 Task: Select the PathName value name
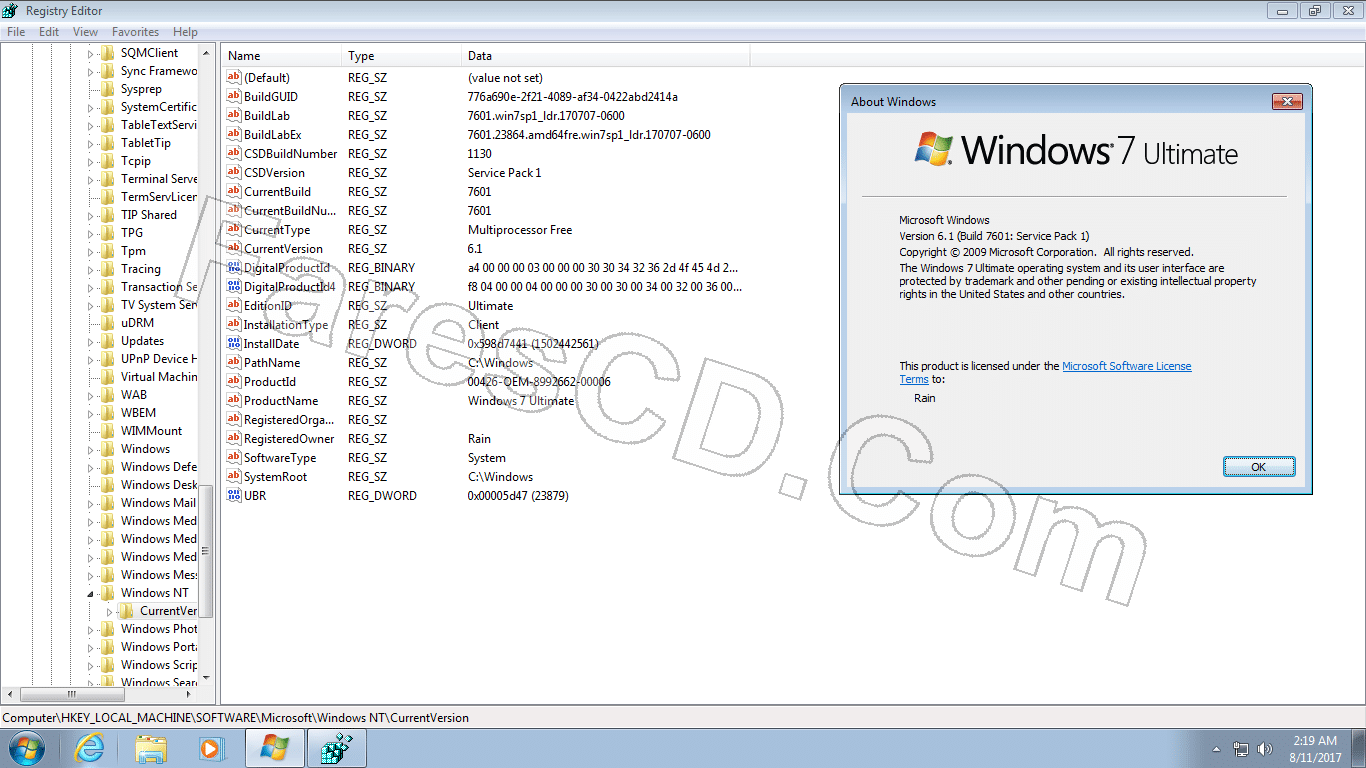[272, 363]
